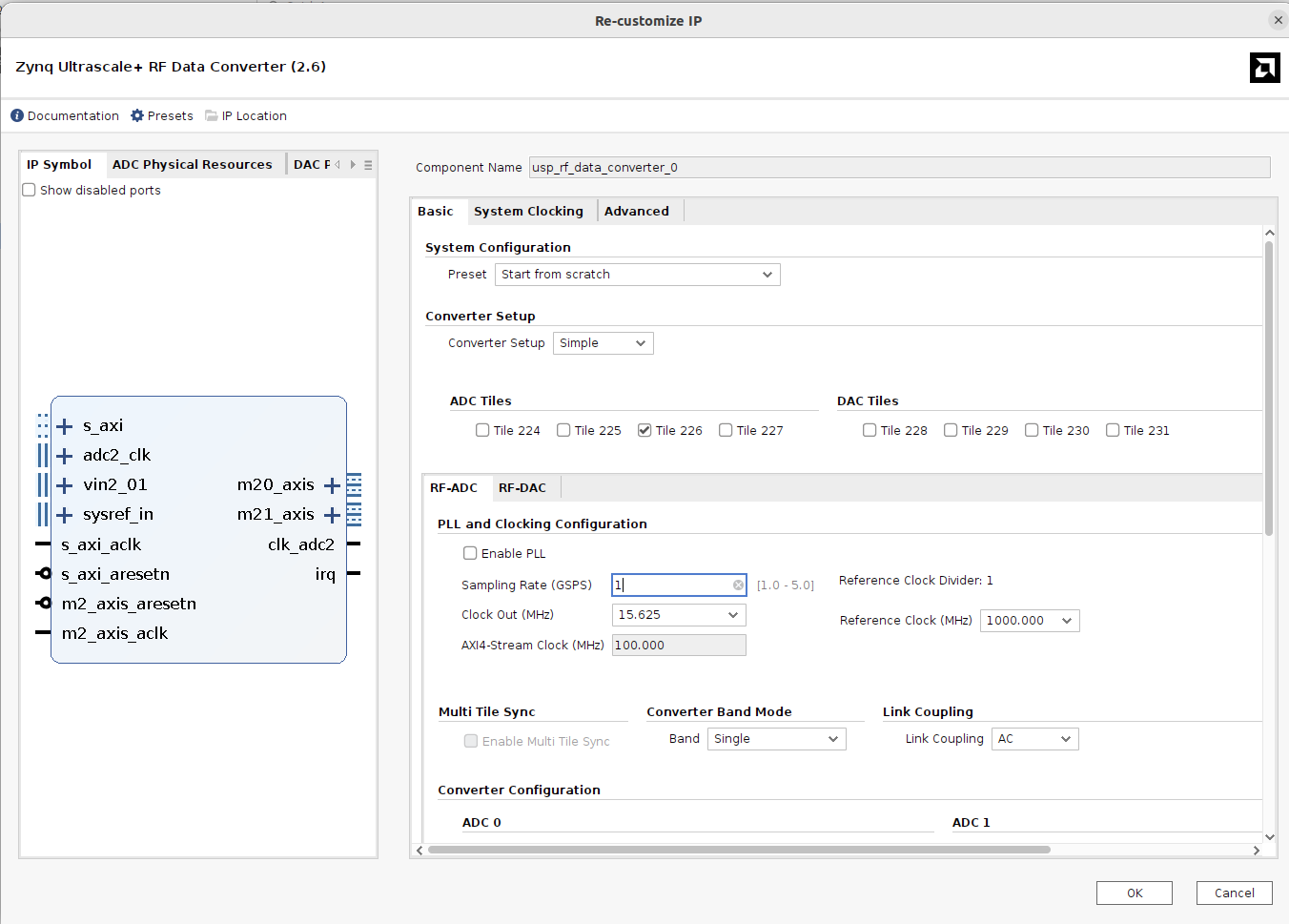Open the Presets gear icon
Image resolution: width=1289 pixels, height=924 pixels.
pos(137,115)
